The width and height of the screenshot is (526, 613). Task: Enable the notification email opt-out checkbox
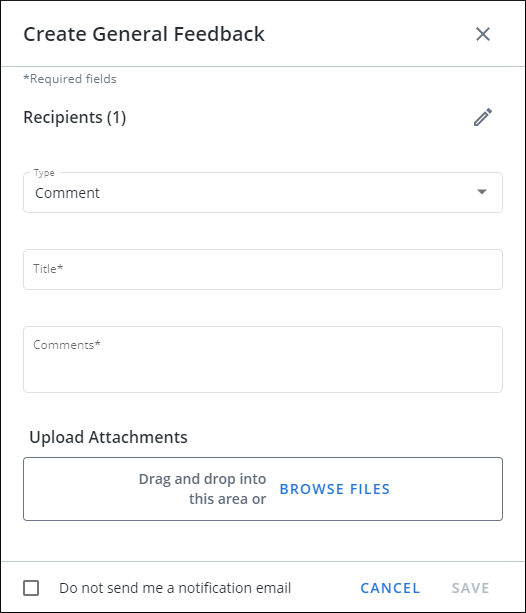(31, 588)
